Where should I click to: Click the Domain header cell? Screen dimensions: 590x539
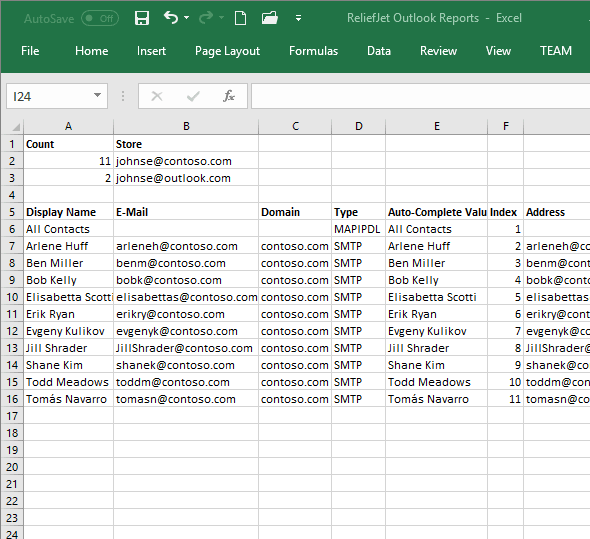tap(295, 212)
